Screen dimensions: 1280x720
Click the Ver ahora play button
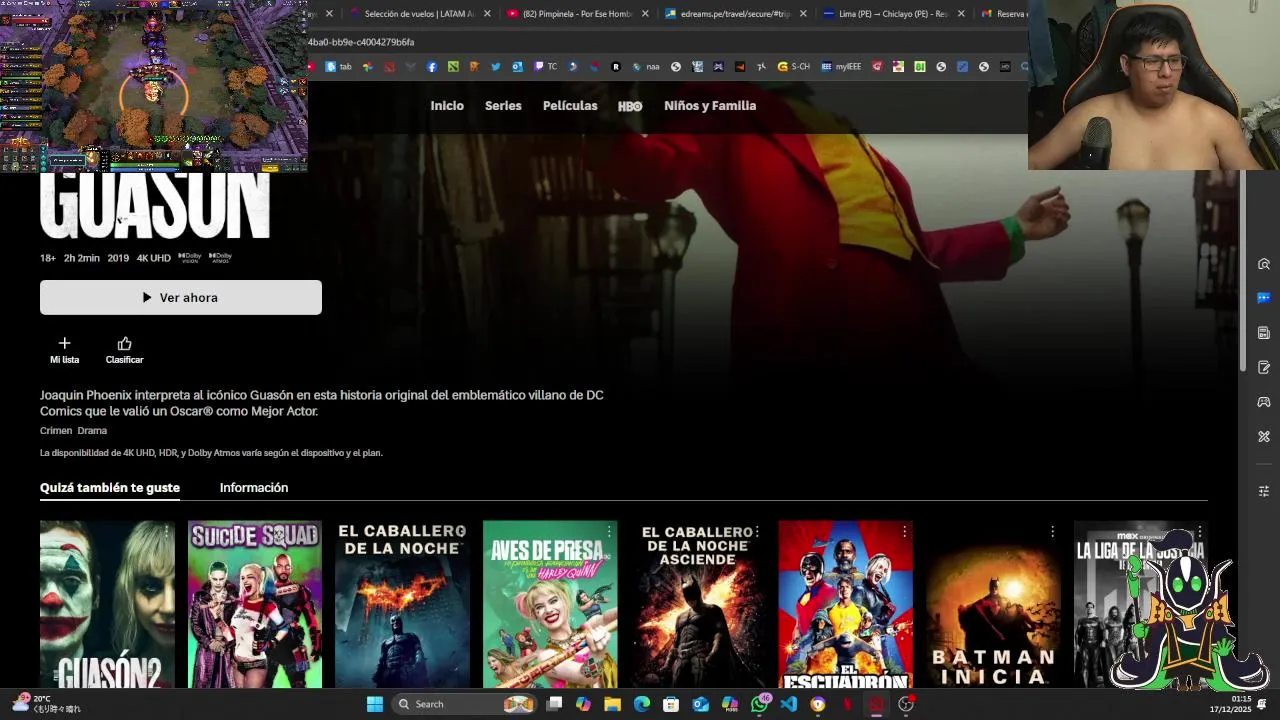pos(181,297)
